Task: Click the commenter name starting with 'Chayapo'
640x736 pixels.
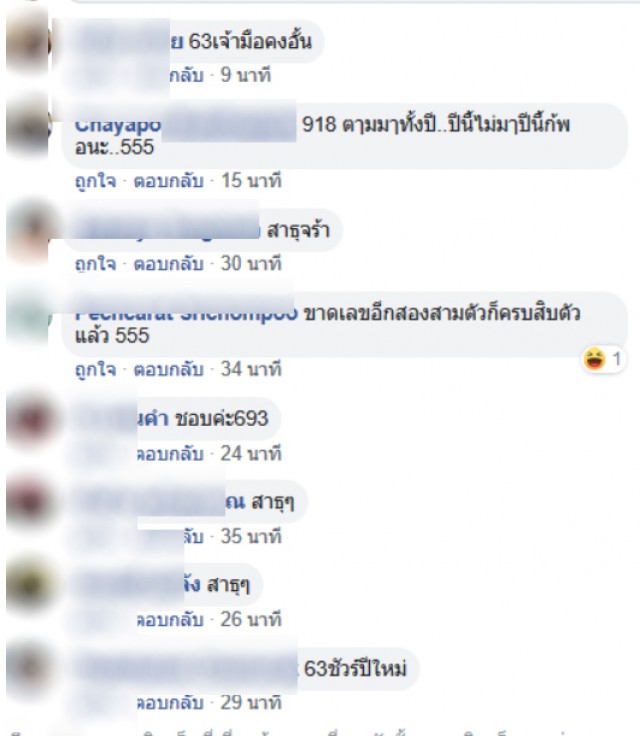Action: pyautogui.click(x=118, y=125)
